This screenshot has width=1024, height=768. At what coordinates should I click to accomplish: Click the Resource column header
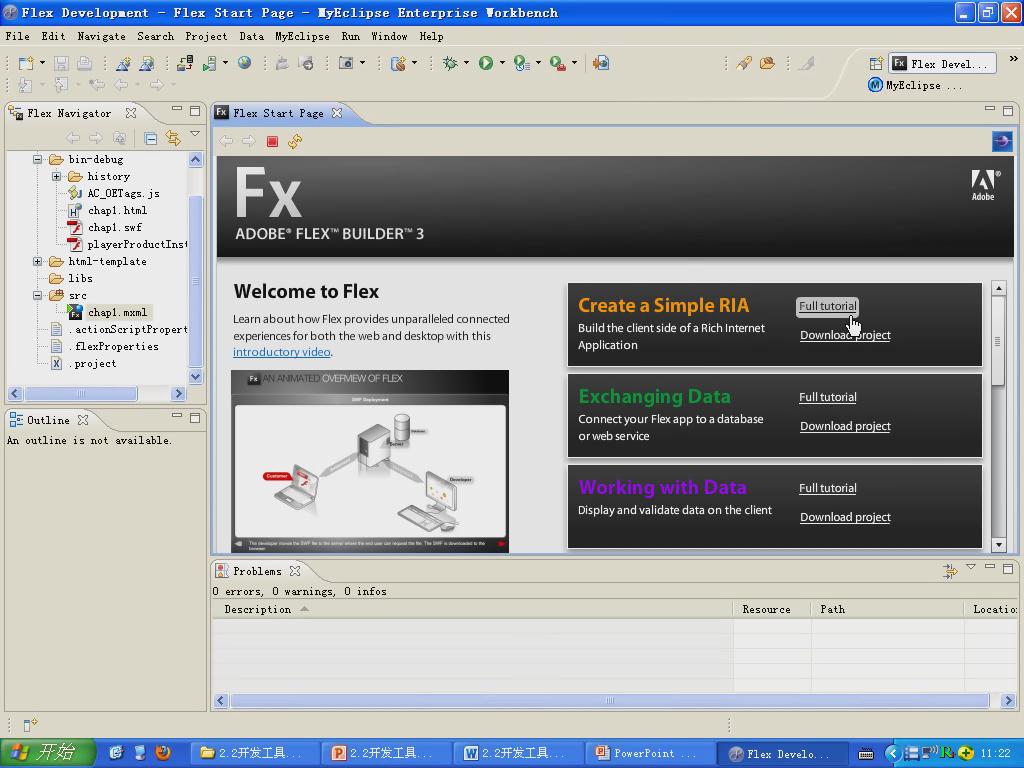pyautogui.click(x=772, y=609)
